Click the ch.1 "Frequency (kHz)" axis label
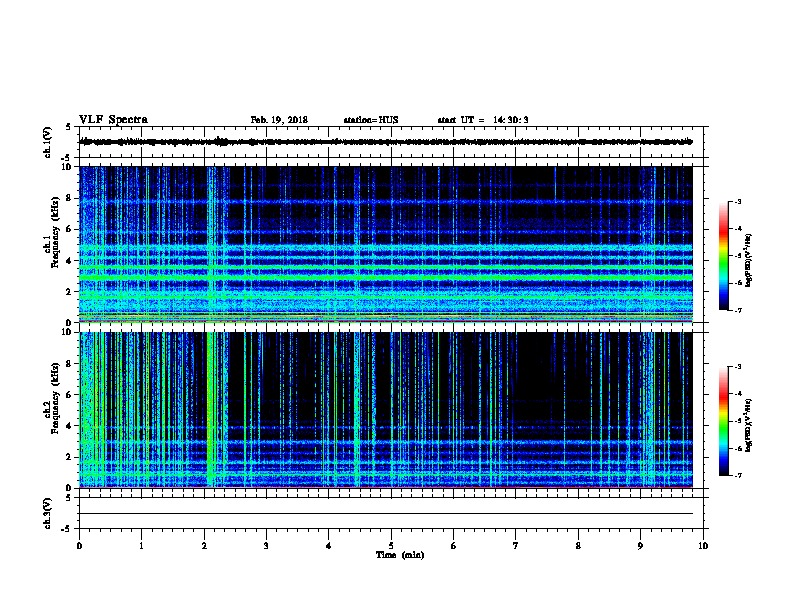 point(55,232)
